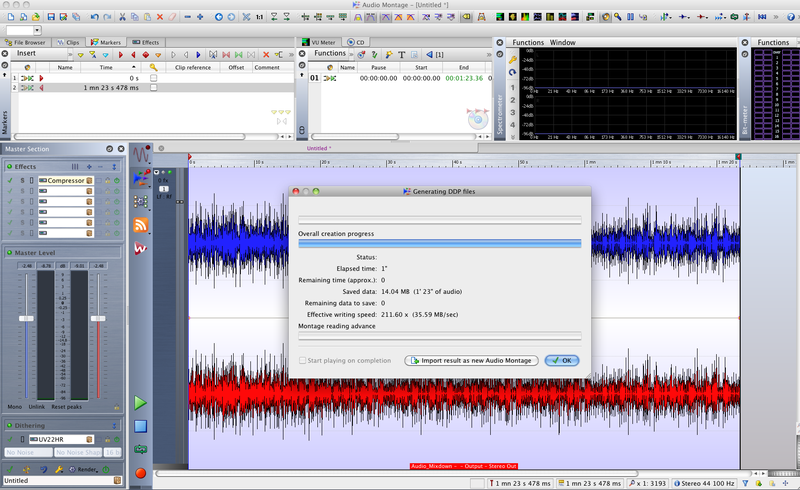Viewport: 800px width, 490px height.
Task: Click the red X delete marker icon in Markers panel
Action: click(266, 55)
